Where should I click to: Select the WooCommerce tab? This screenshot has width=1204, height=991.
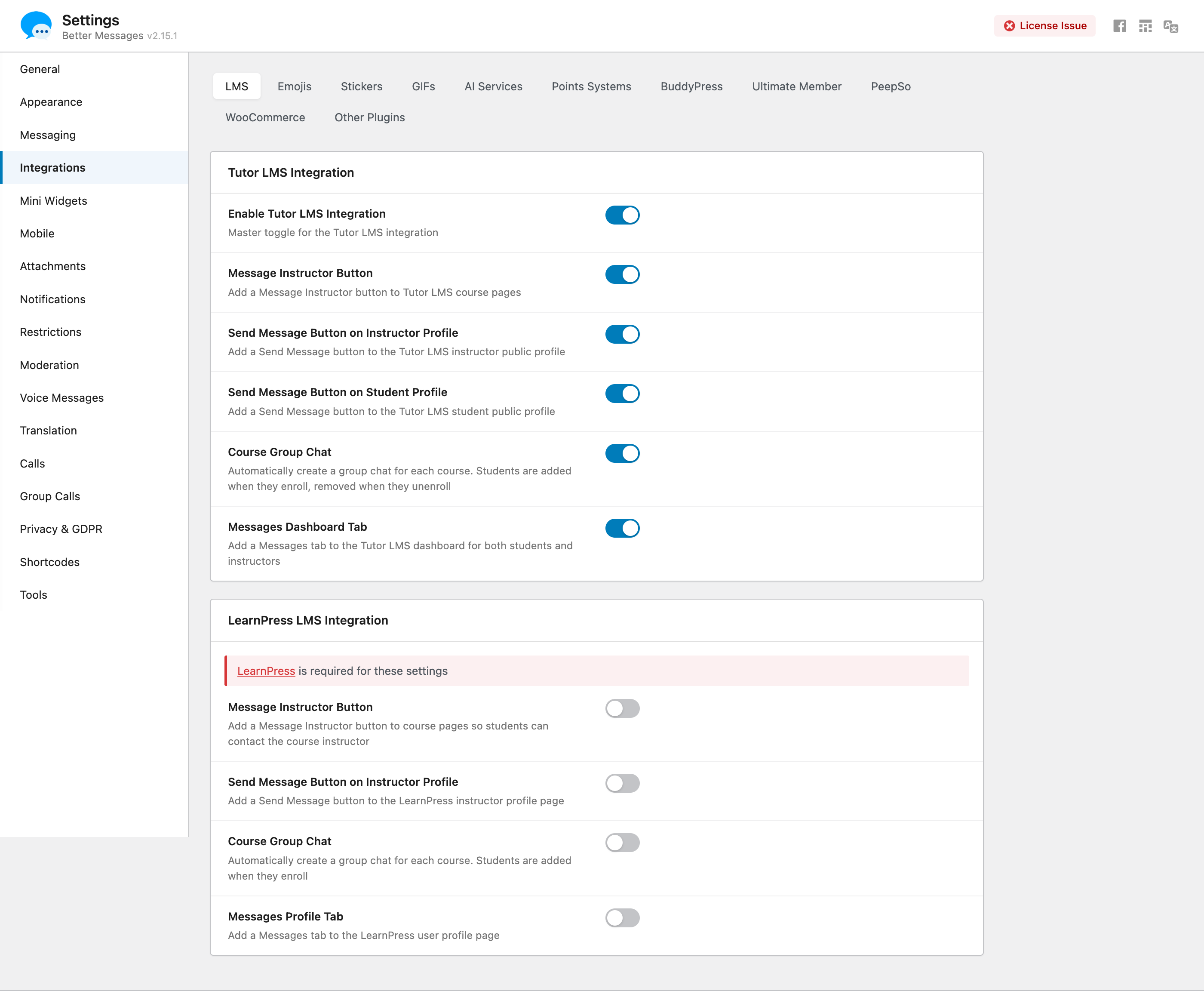click(265, 117)
